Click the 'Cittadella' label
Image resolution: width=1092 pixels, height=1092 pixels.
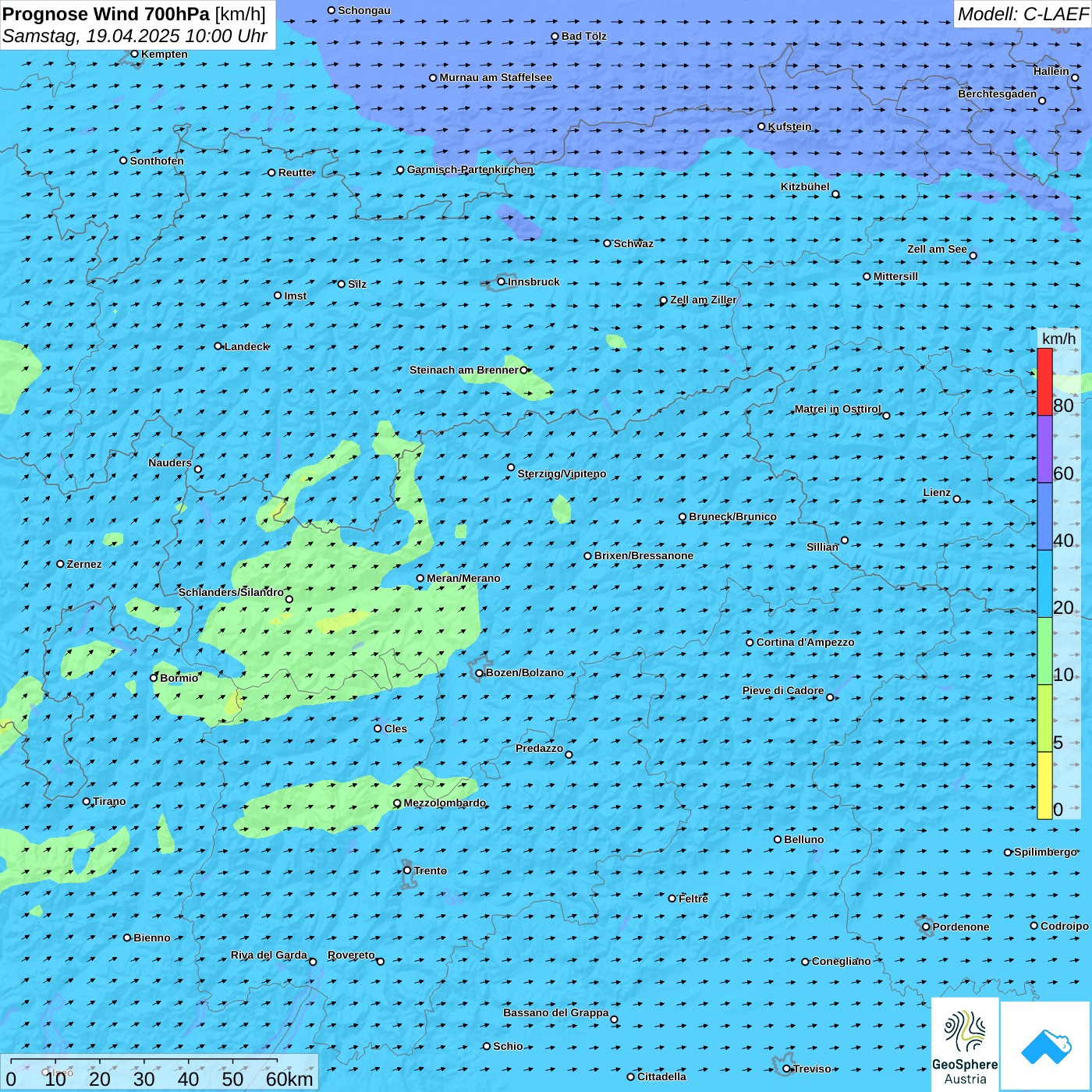point(661,1076)
